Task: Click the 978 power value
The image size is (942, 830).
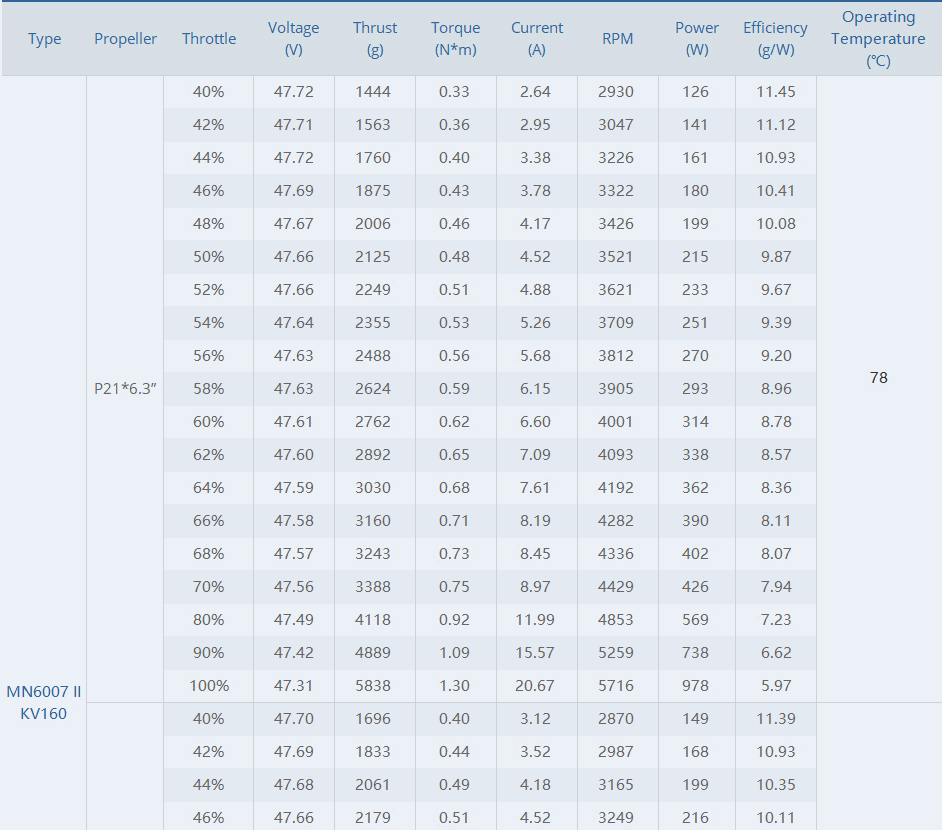Action: [x=695, y=686]
